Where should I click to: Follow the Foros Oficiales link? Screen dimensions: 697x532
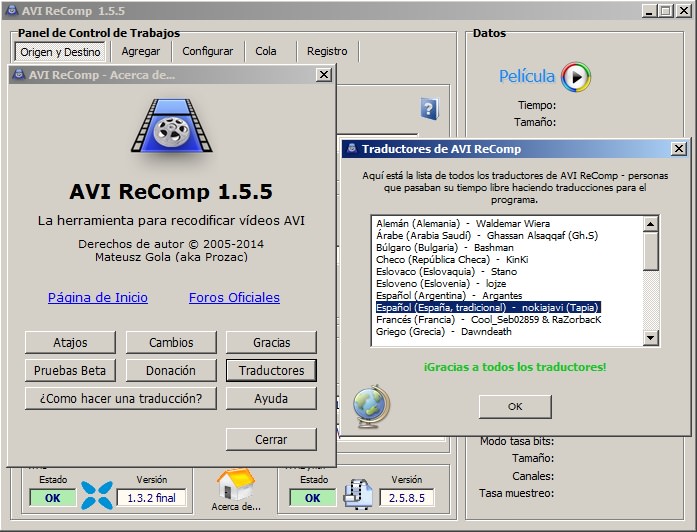coord(234,297)
